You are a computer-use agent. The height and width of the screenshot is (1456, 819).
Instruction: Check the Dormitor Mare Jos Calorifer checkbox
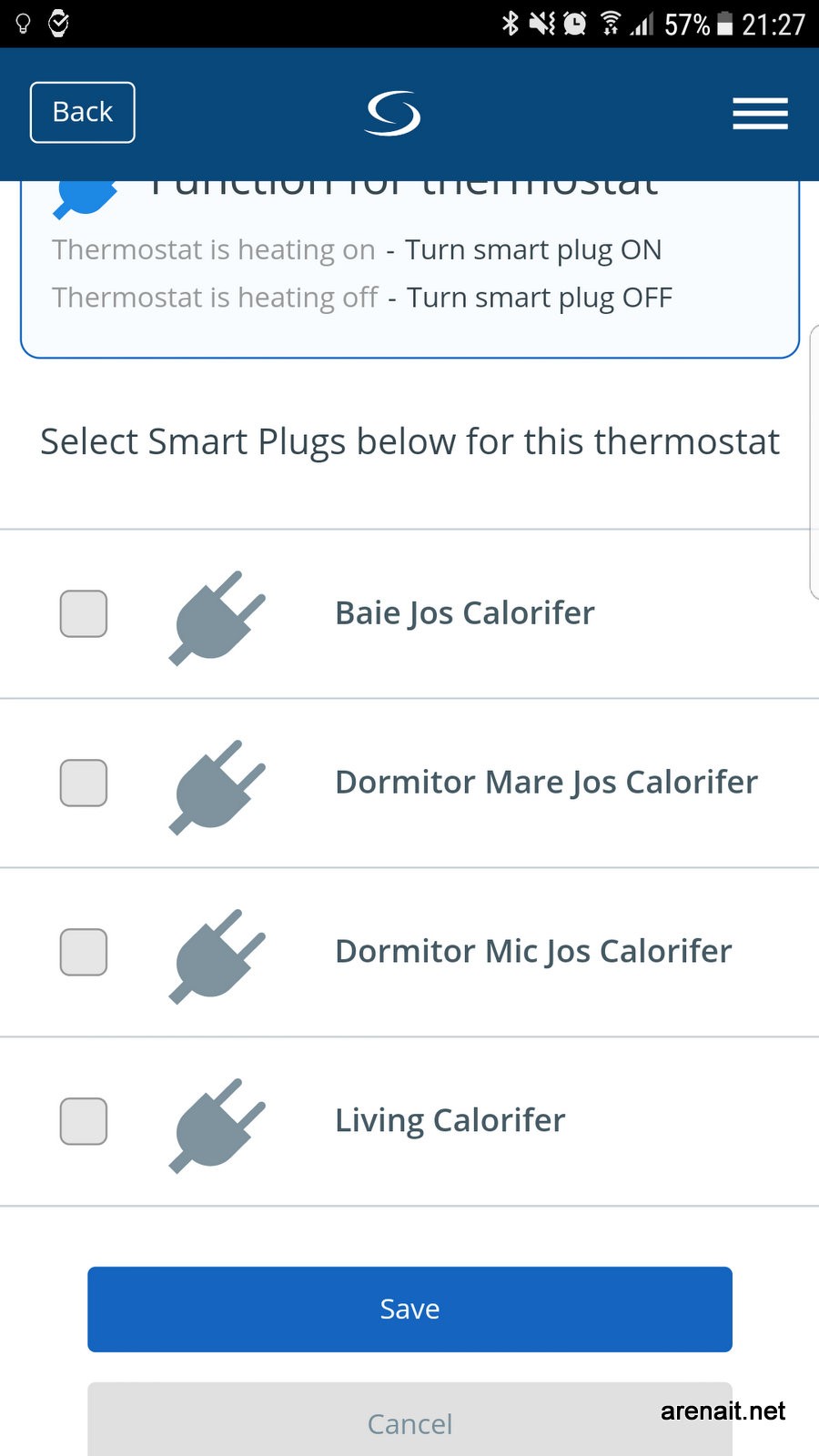(84, 783)
